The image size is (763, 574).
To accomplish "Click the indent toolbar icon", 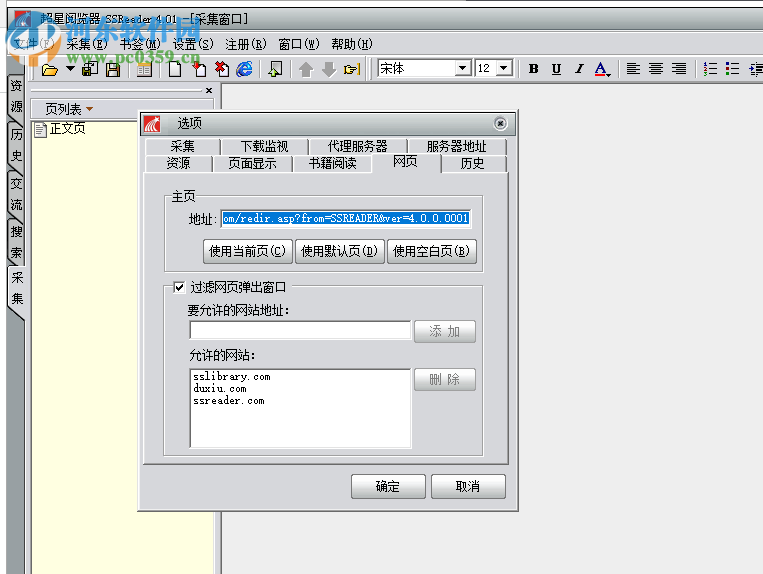I will tap(756, 70).
